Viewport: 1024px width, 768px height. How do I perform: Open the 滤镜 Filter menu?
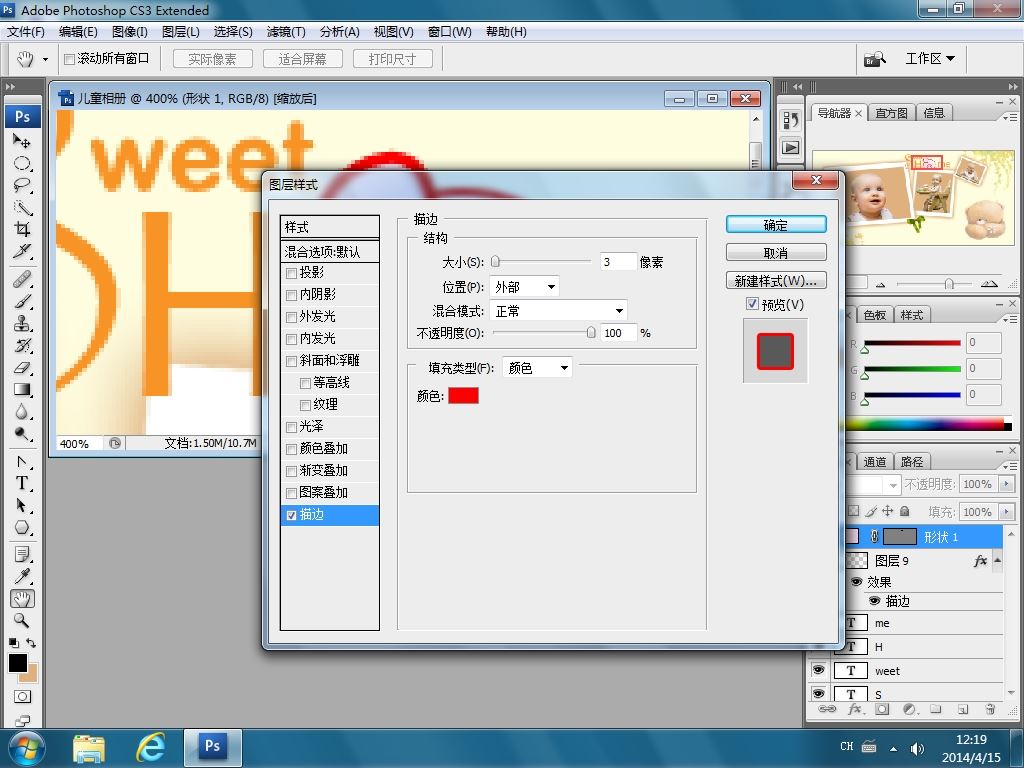click(x=286, y=32)
